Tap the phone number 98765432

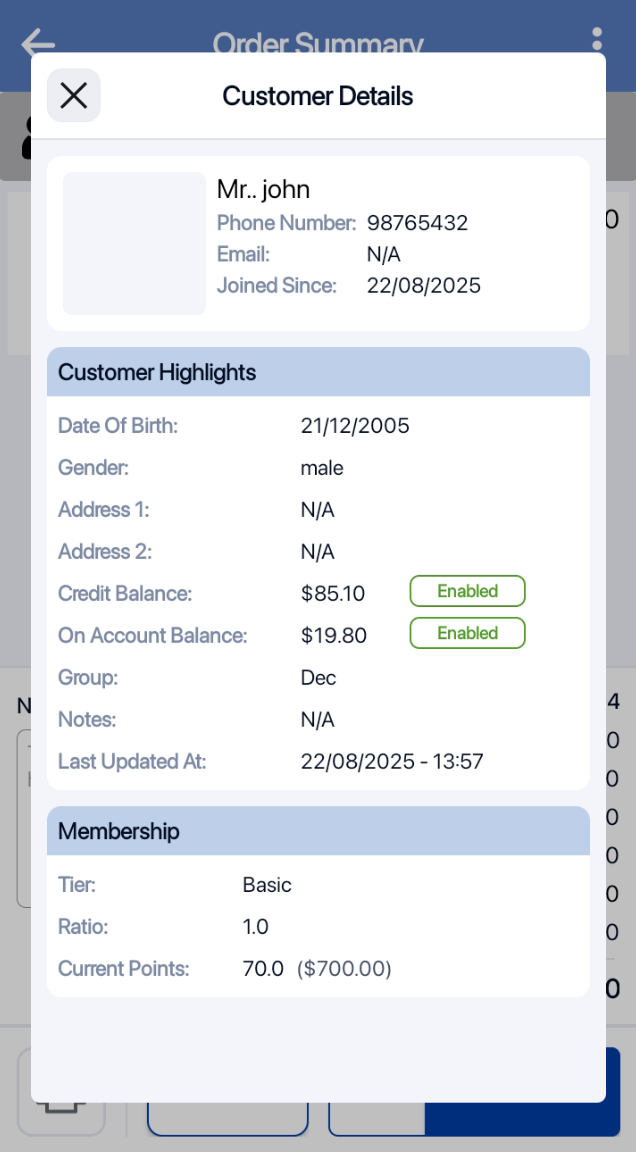[417, 223]
